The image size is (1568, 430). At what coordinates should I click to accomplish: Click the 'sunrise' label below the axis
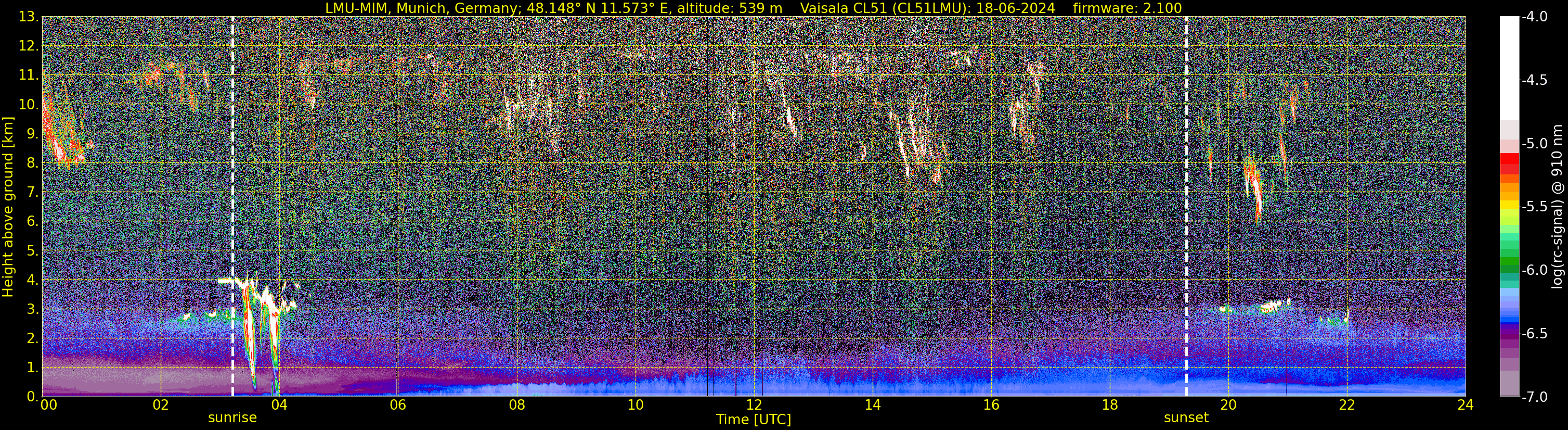(x=232, y=418)
